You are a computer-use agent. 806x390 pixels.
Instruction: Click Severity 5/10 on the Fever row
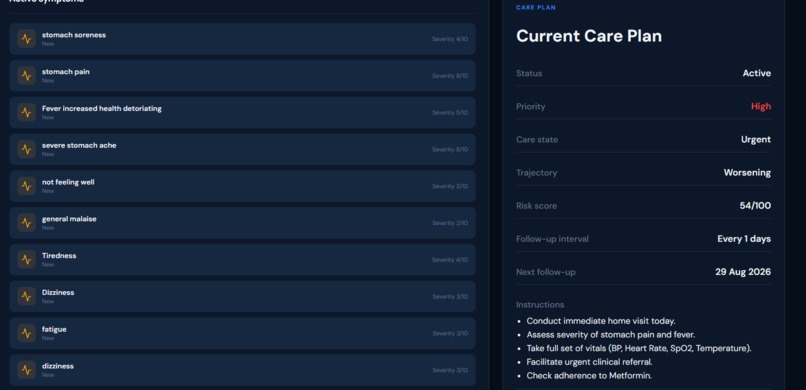[x=450, y=113]
